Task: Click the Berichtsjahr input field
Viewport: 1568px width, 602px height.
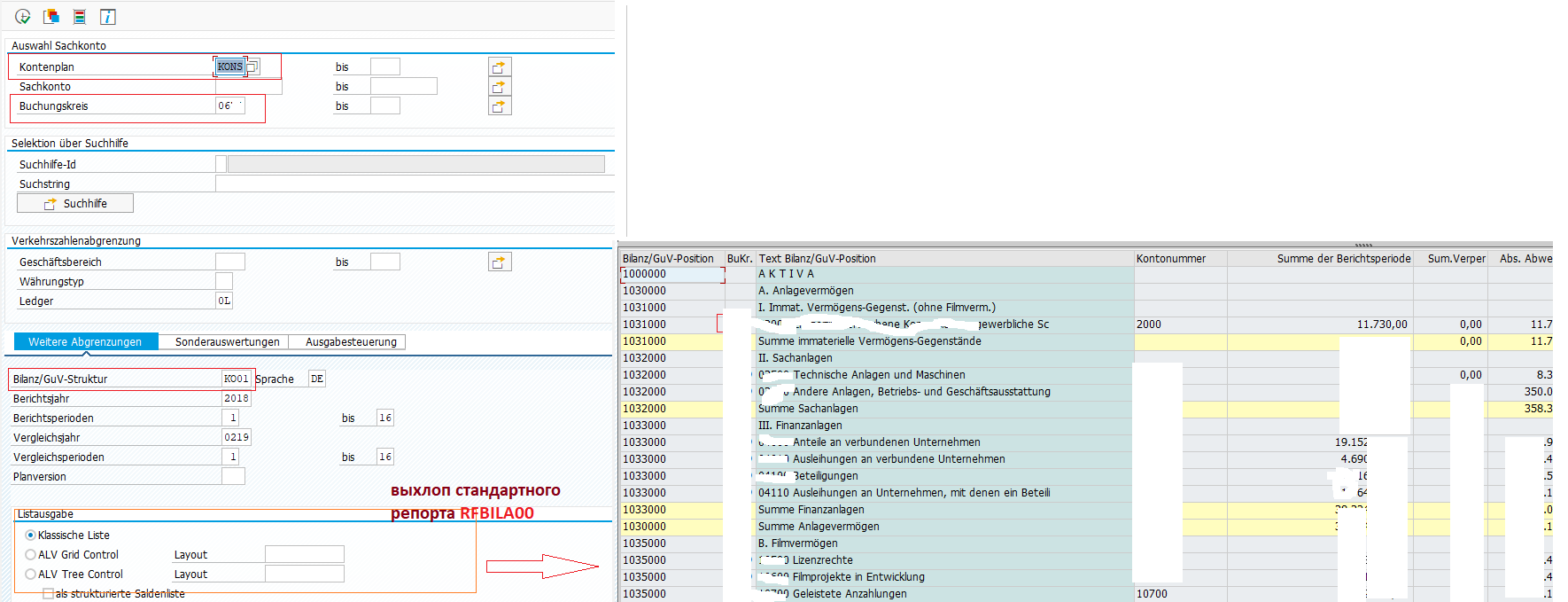Action: click(236, 399)
